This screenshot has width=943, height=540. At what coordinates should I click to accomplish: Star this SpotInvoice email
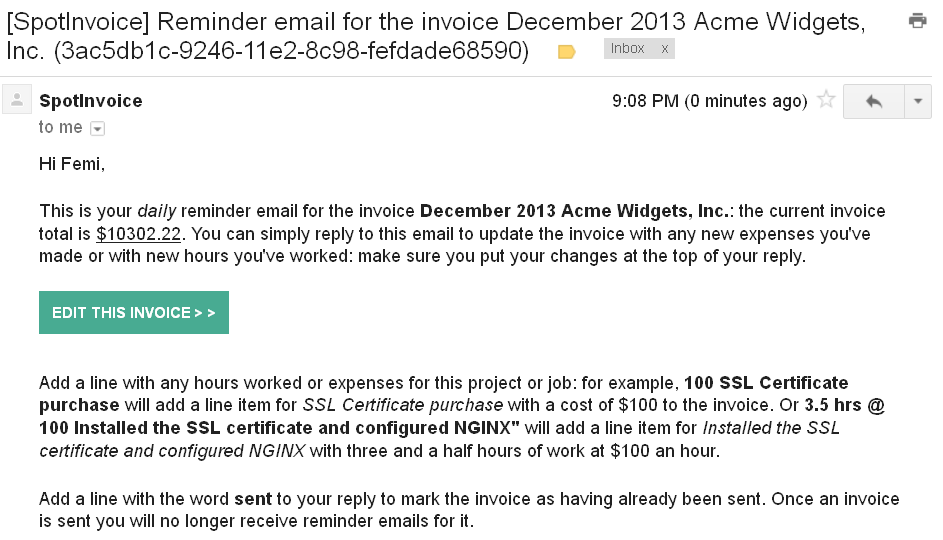click(x=826, y=100)
